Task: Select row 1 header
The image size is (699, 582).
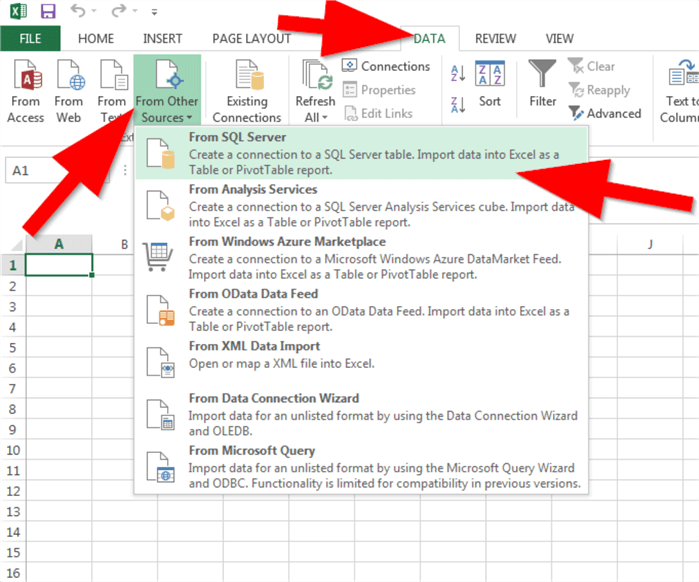Action: tap(13, 265)
